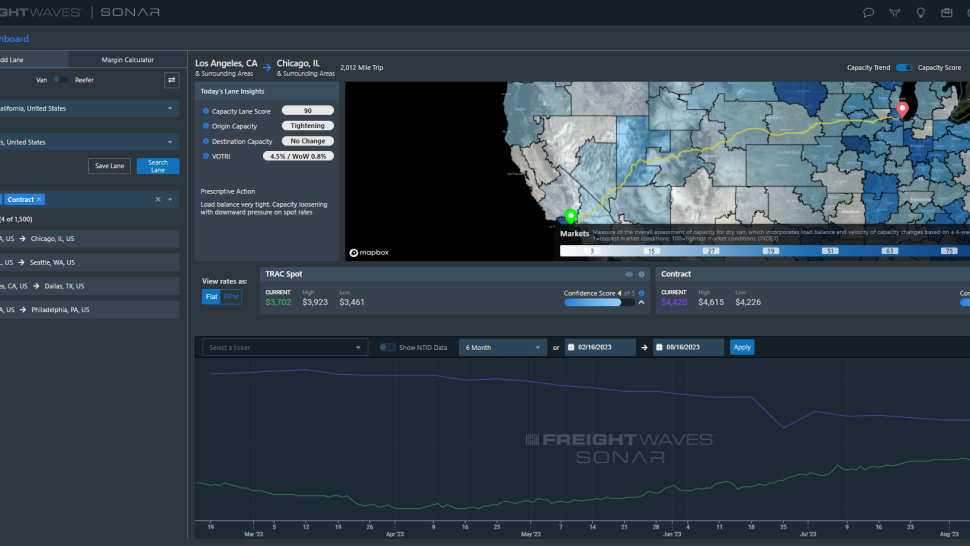Open 6 Month range dropdown
Viewport: 970px width, 546px height.
tap(502, 347)
